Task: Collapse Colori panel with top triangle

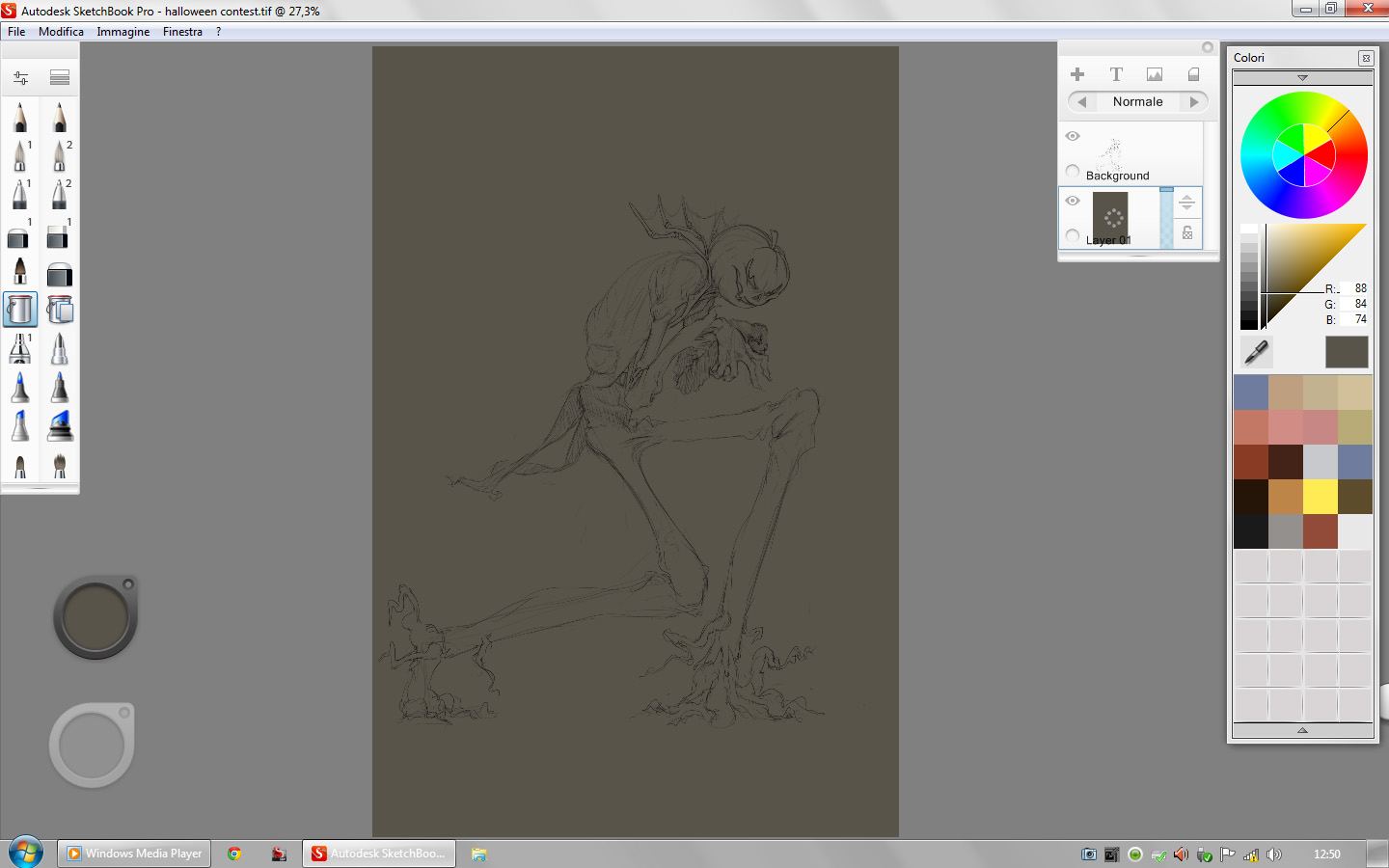Action: [1302, 77]
